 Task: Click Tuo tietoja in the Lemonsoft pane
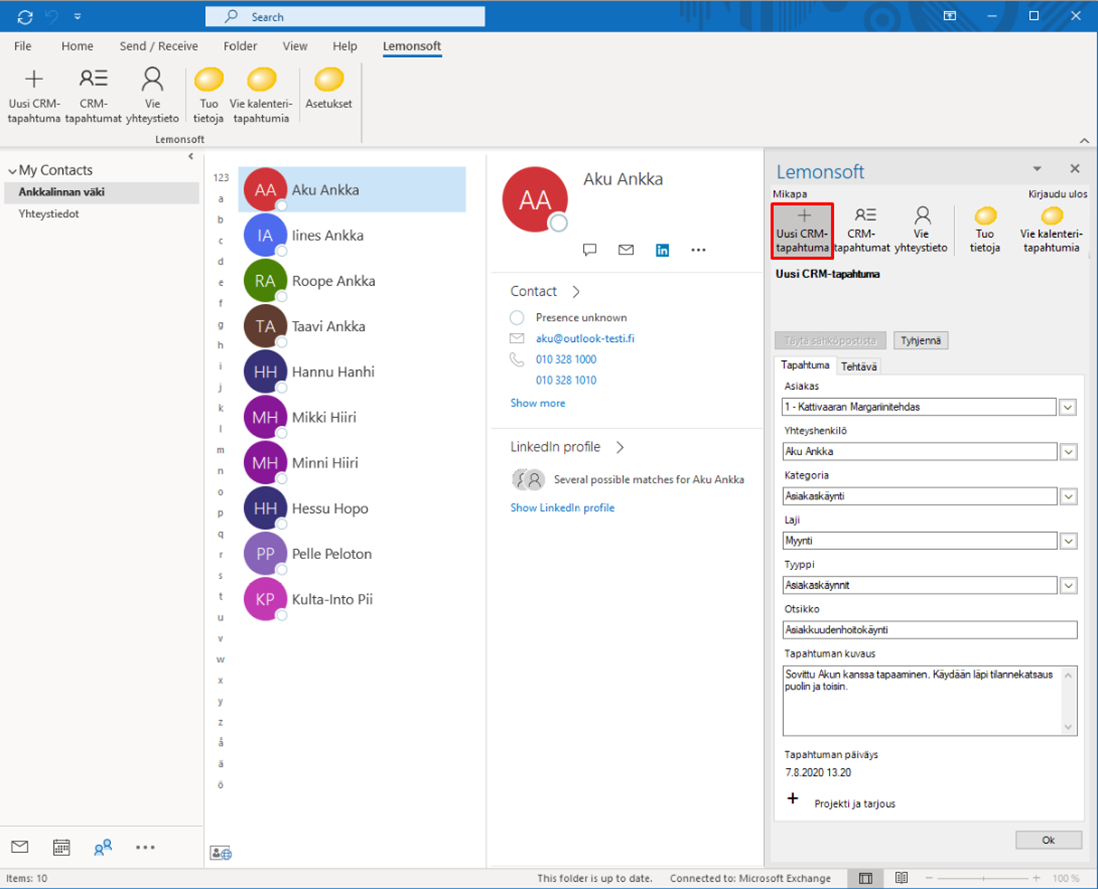click(x=985, y=230)
